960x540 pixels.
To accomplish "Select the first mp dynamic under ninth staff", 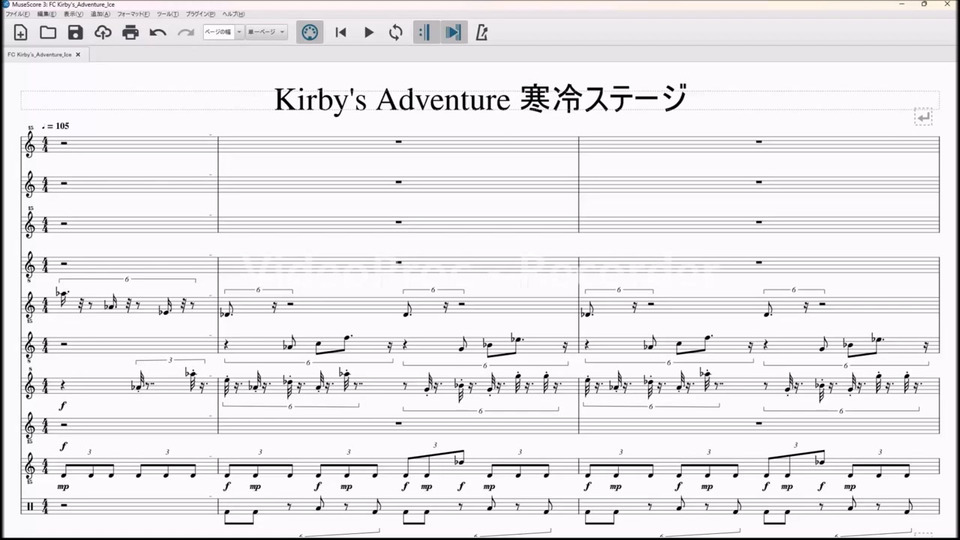I will click(63, 487).
